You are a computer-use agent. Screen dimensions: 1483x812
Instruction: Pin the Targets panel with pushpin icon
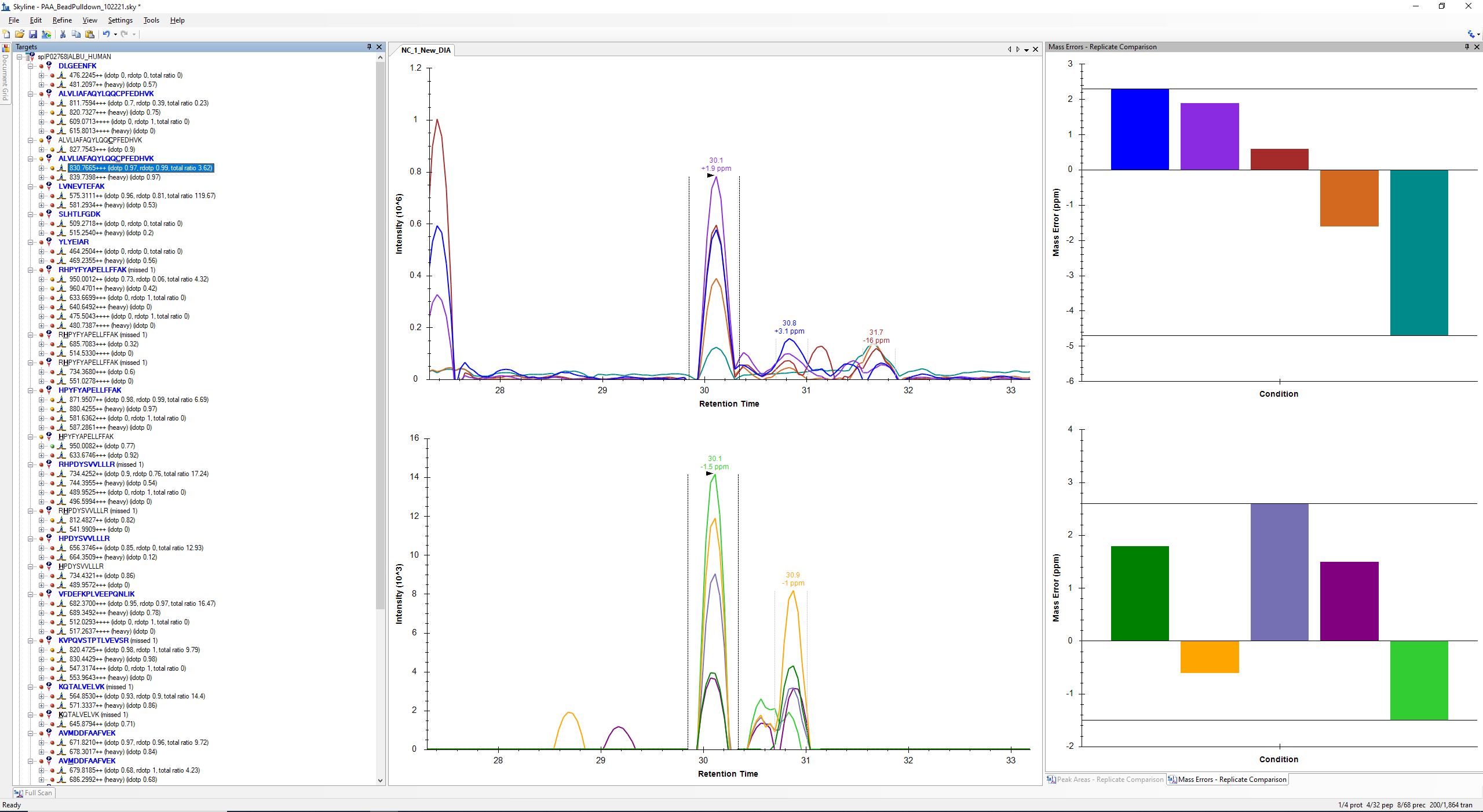(369, 47)
